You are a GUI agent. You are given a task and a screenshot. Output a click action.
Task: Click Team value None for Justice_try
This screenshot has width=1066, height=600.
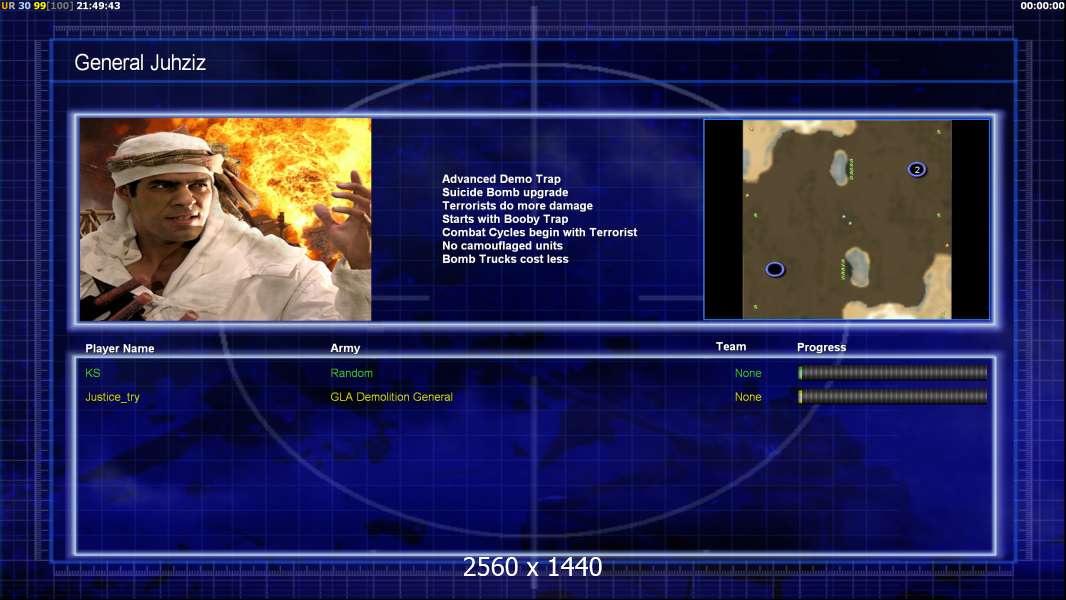point(748,397)
